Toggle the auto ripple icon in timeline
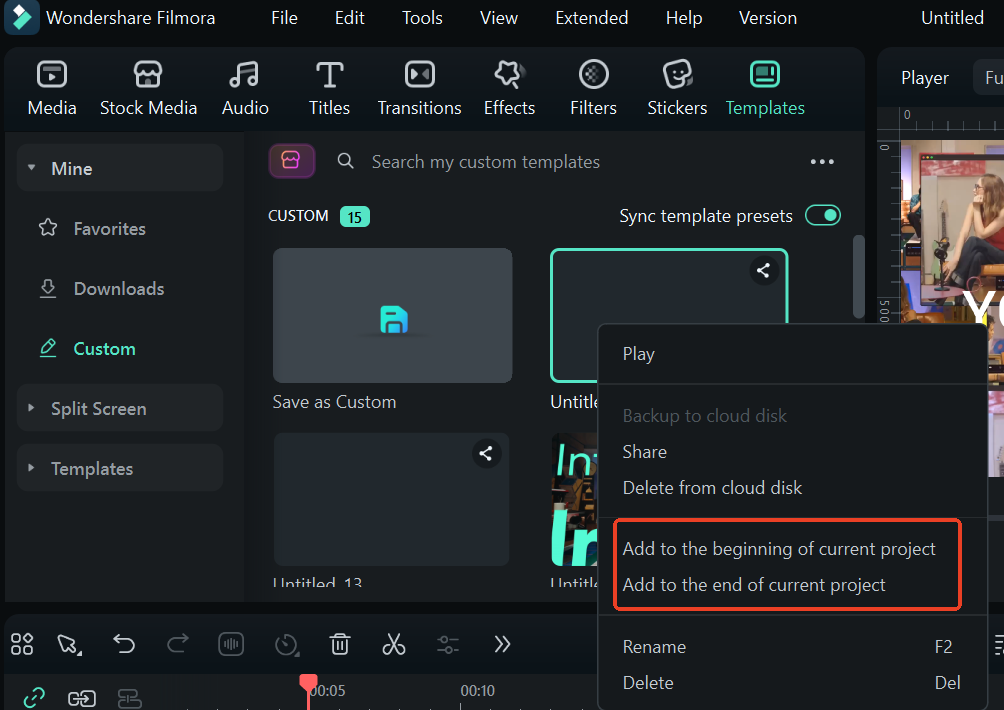The image size is (1004, 710). click(82, 697)
